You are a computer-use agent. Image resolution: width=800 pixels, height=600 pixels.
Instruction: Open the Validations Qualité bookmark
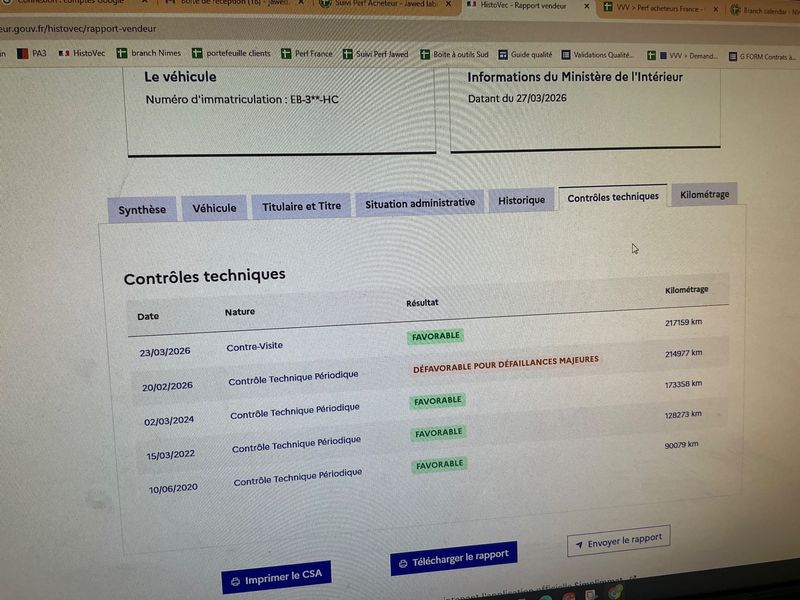pyautogui.click(x=597, y=55)
